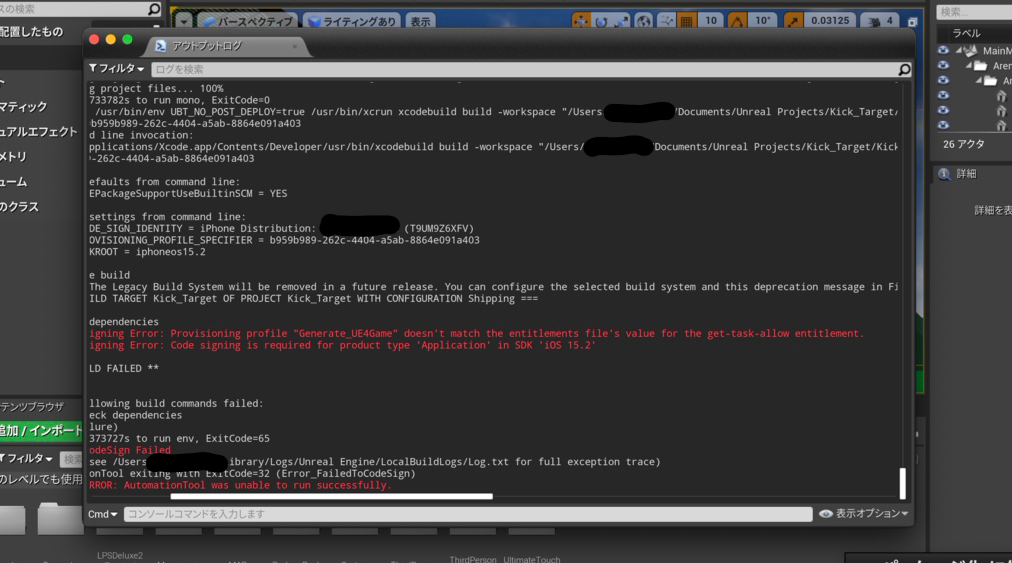Maximize viewport using corner restore icon

click(x=912, y=22)
